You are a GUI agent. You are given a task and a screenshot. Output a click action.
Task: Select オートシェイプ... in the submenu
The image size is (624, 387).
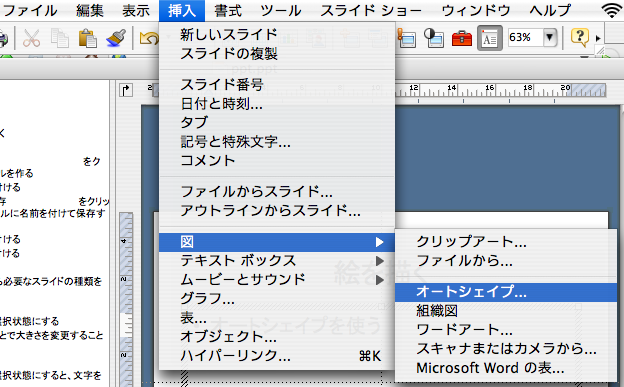click(x=506, y=292)
